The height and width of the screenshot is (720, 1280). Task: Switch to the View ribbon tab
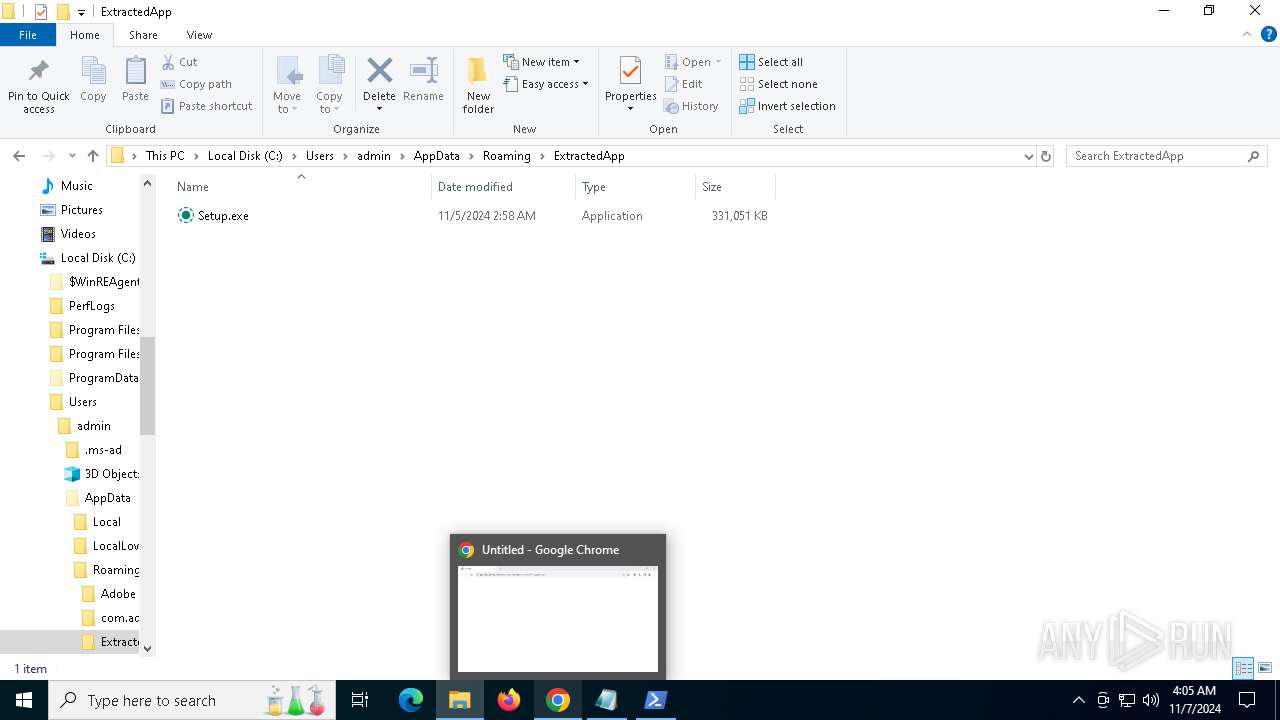tap(199, 35)
